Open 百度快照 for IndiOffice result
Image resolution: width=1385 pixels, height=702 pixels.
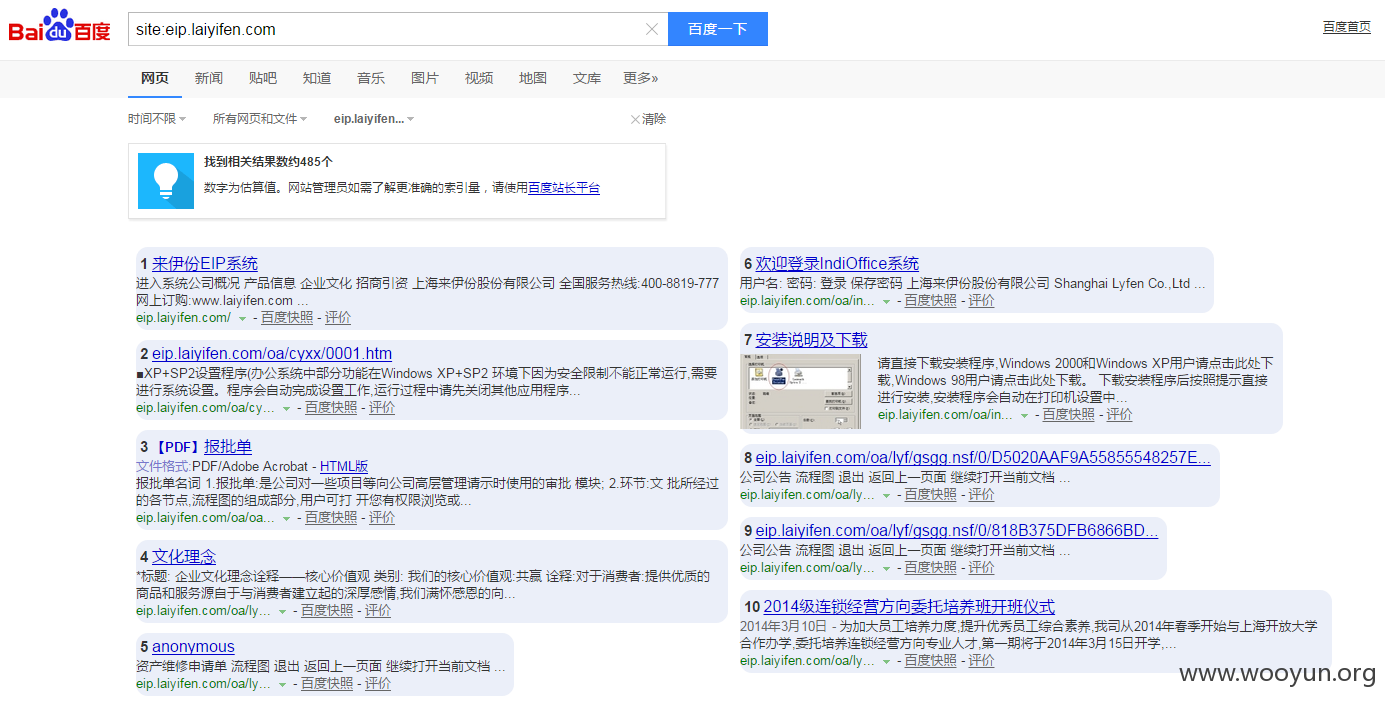931,301
